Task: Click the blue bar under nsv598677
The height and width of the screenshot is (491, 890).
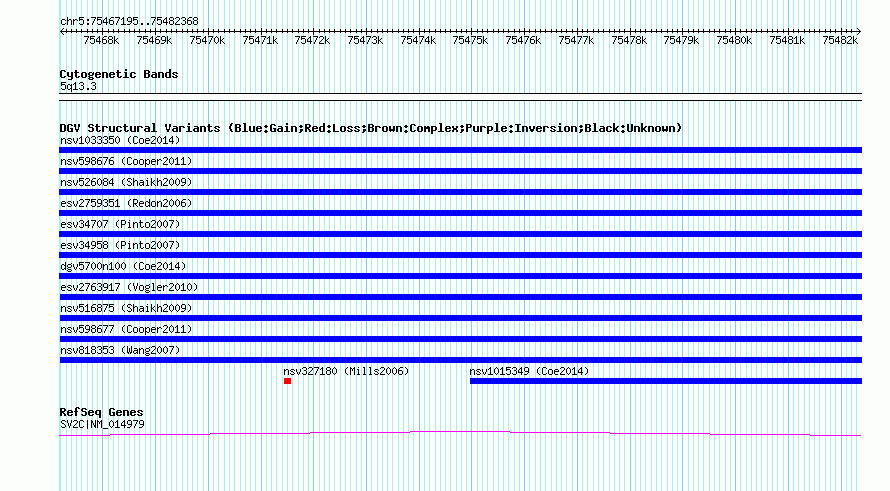Action: (460, 339)
